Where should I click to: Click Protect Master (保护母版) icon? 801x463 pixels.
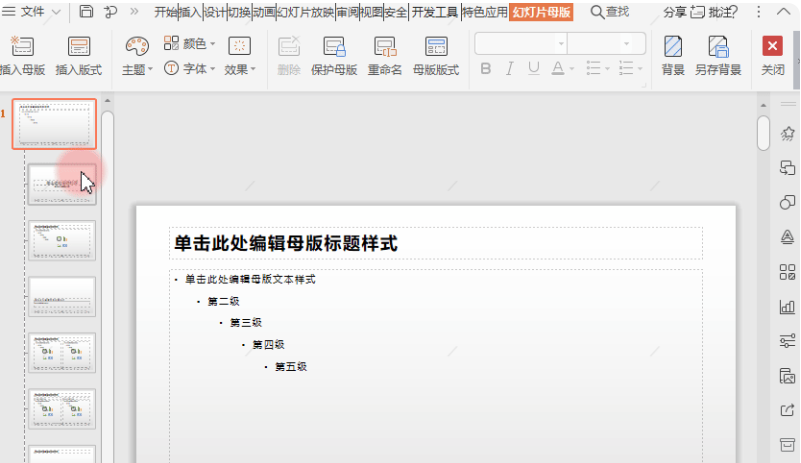(x=334, y=47)
